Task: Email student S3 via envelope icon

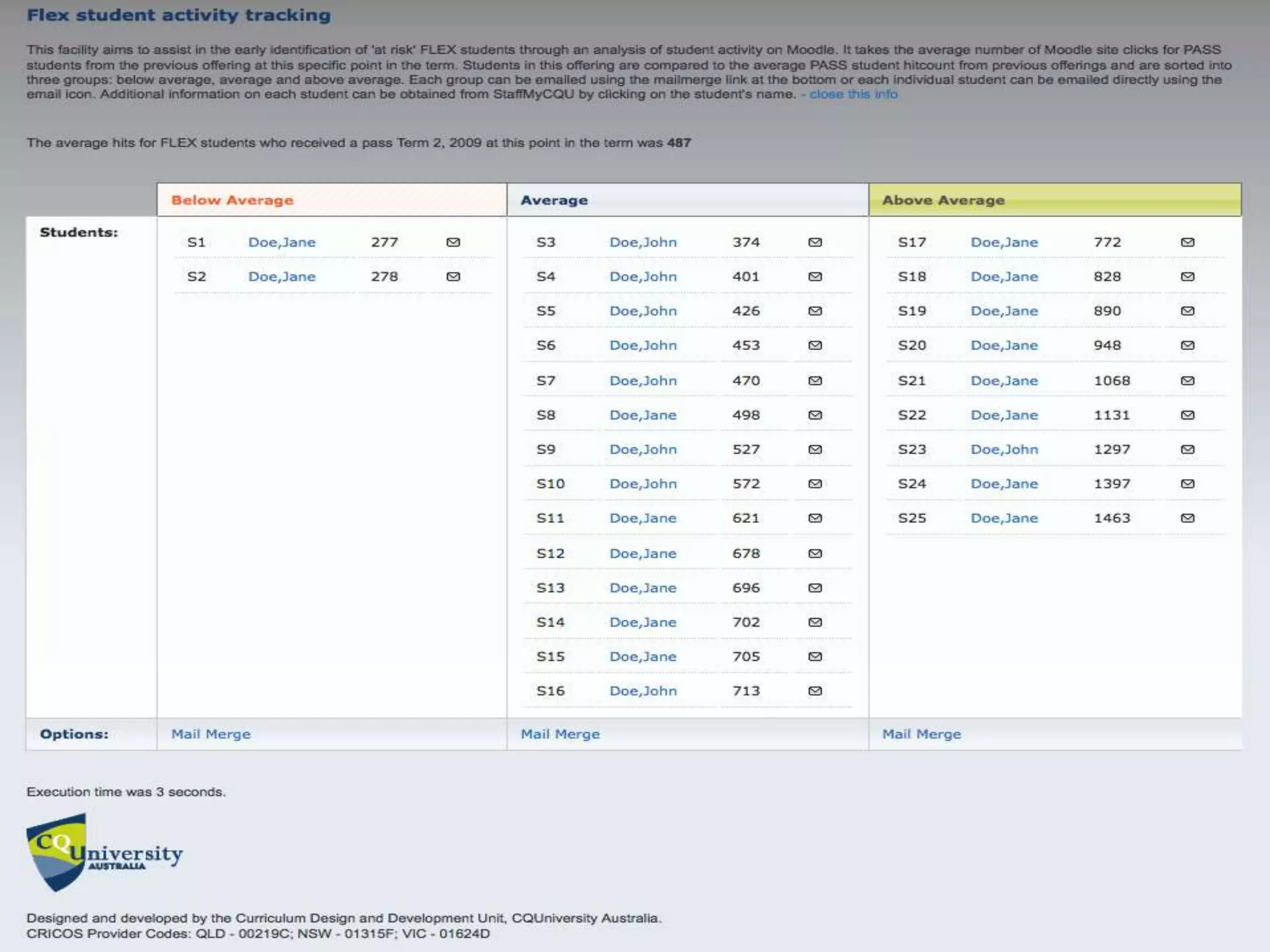Action: click(815, 242)
